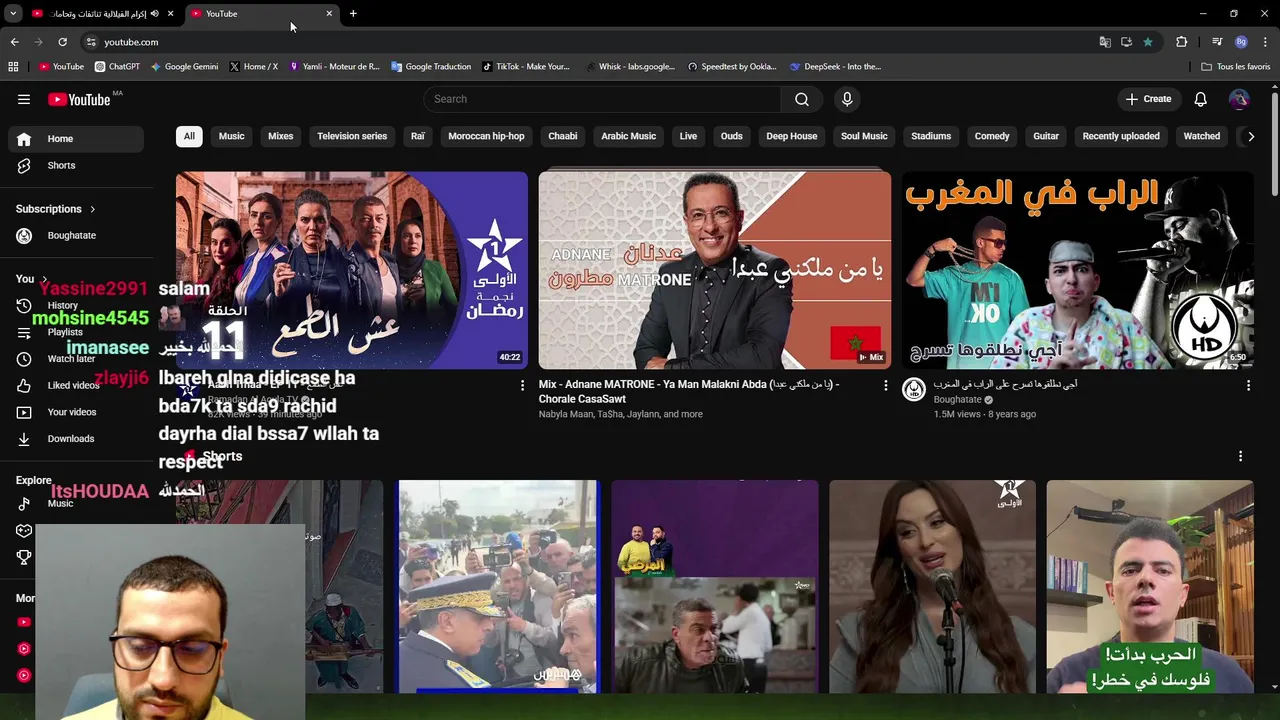
Task: Open three-dot menu for Adnane MATRONE mix
Action: coord(885,385)
